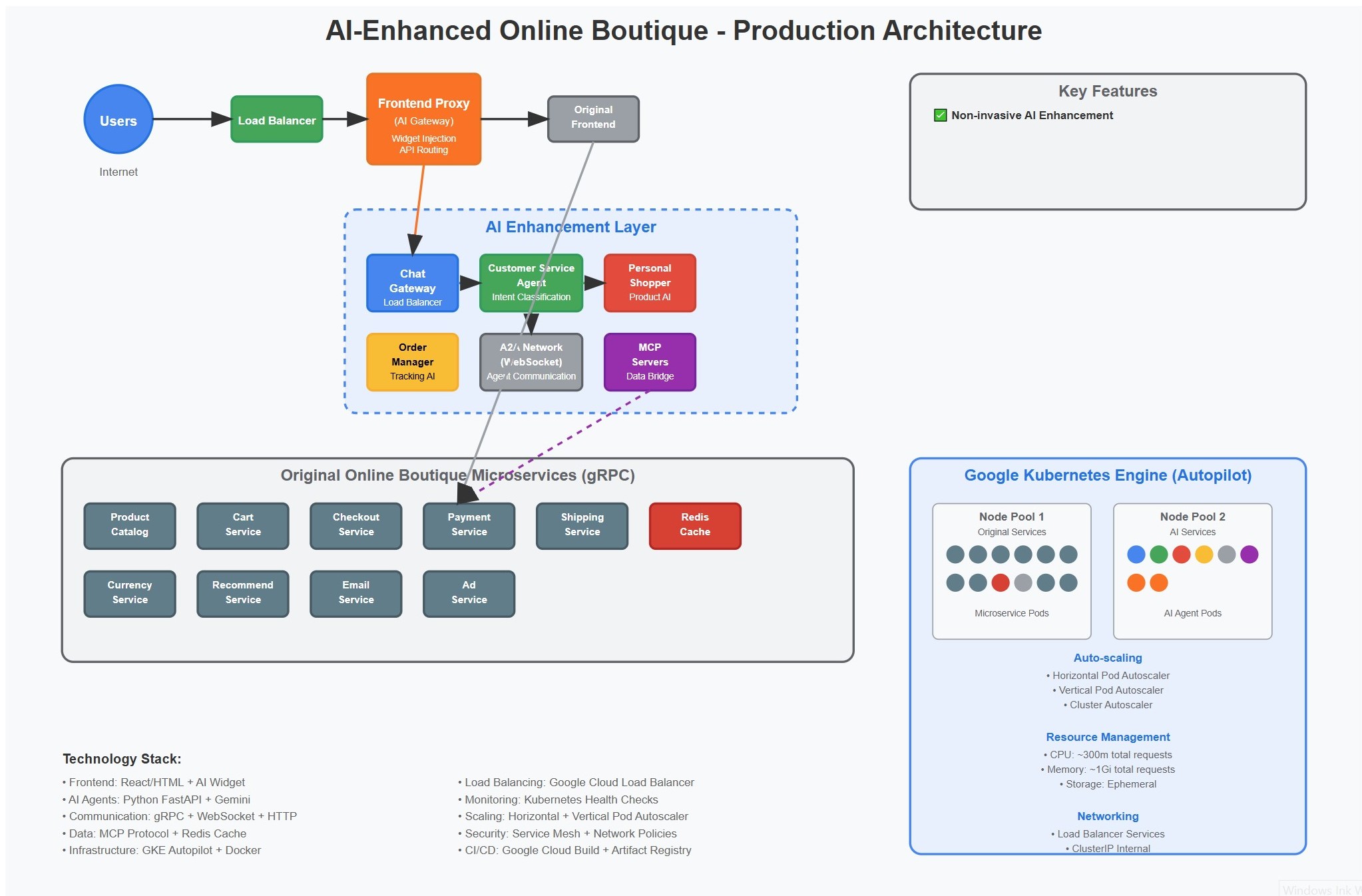Click the Networking heading
Image resolution: width=1362 pixels, height=896 pixels.
(1107, 816)
